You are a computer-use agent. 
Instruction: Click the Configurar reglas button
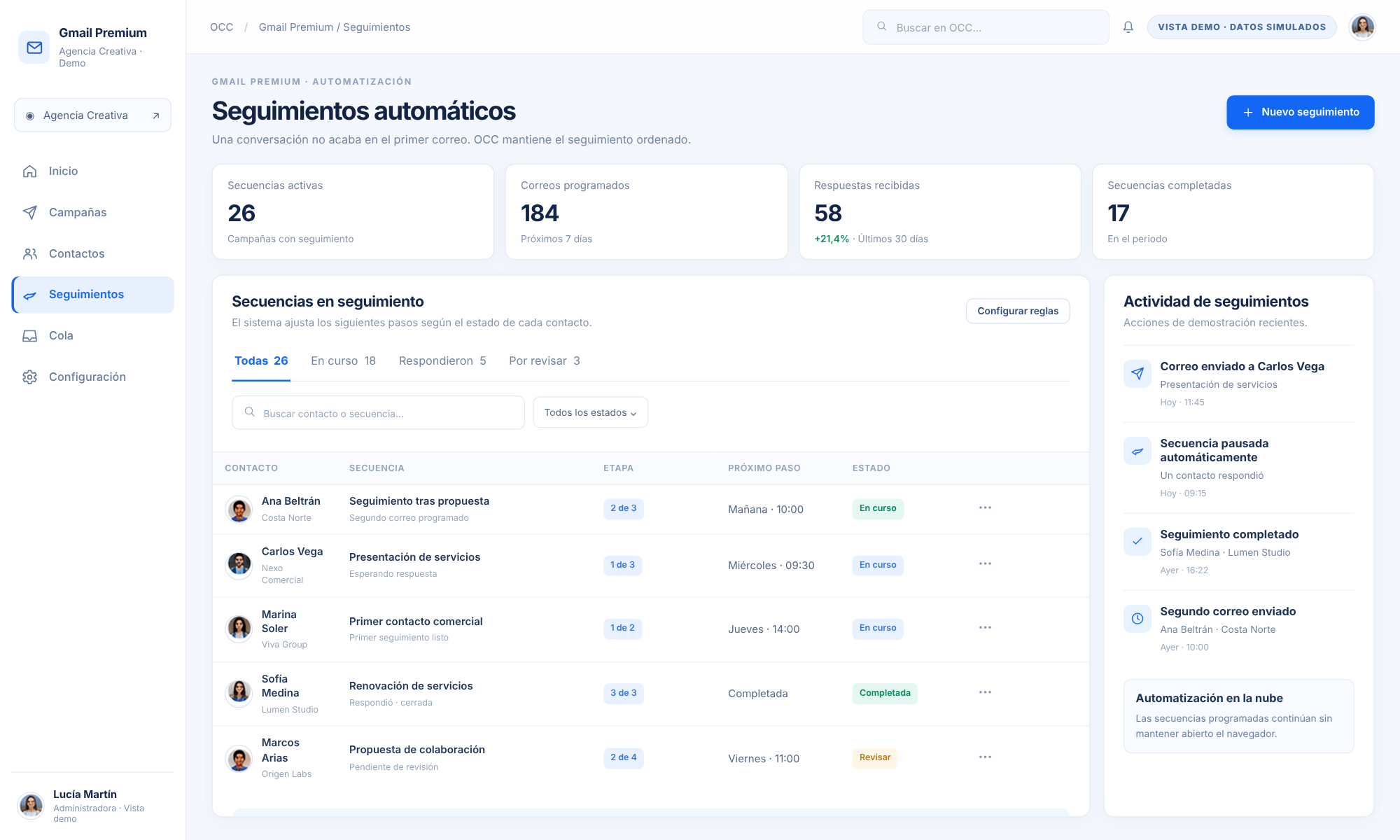(x=1018, y=311)
